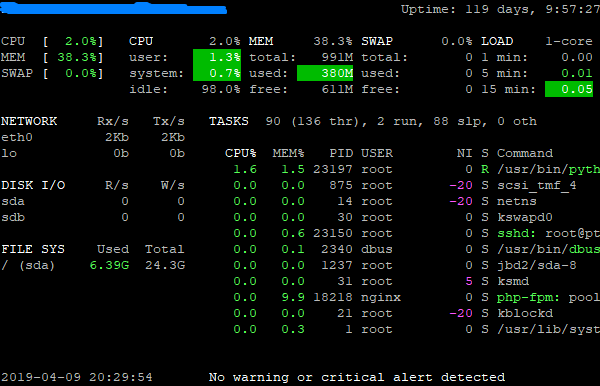Click the nginx user entry
The image size is (600, 386).
(381, 298)
